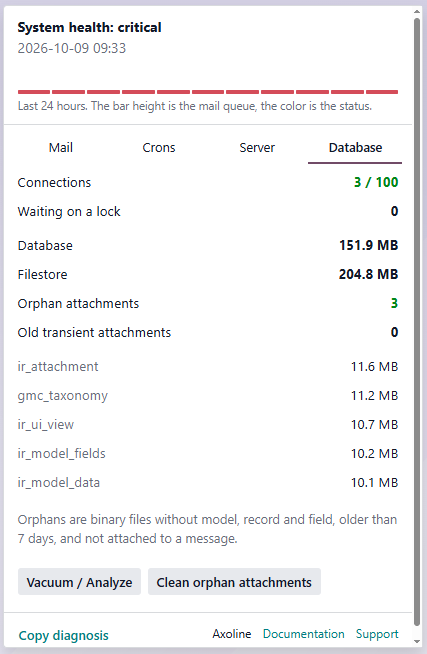
Task: Click the Old transient attachments label
Action: click(94, 332)
